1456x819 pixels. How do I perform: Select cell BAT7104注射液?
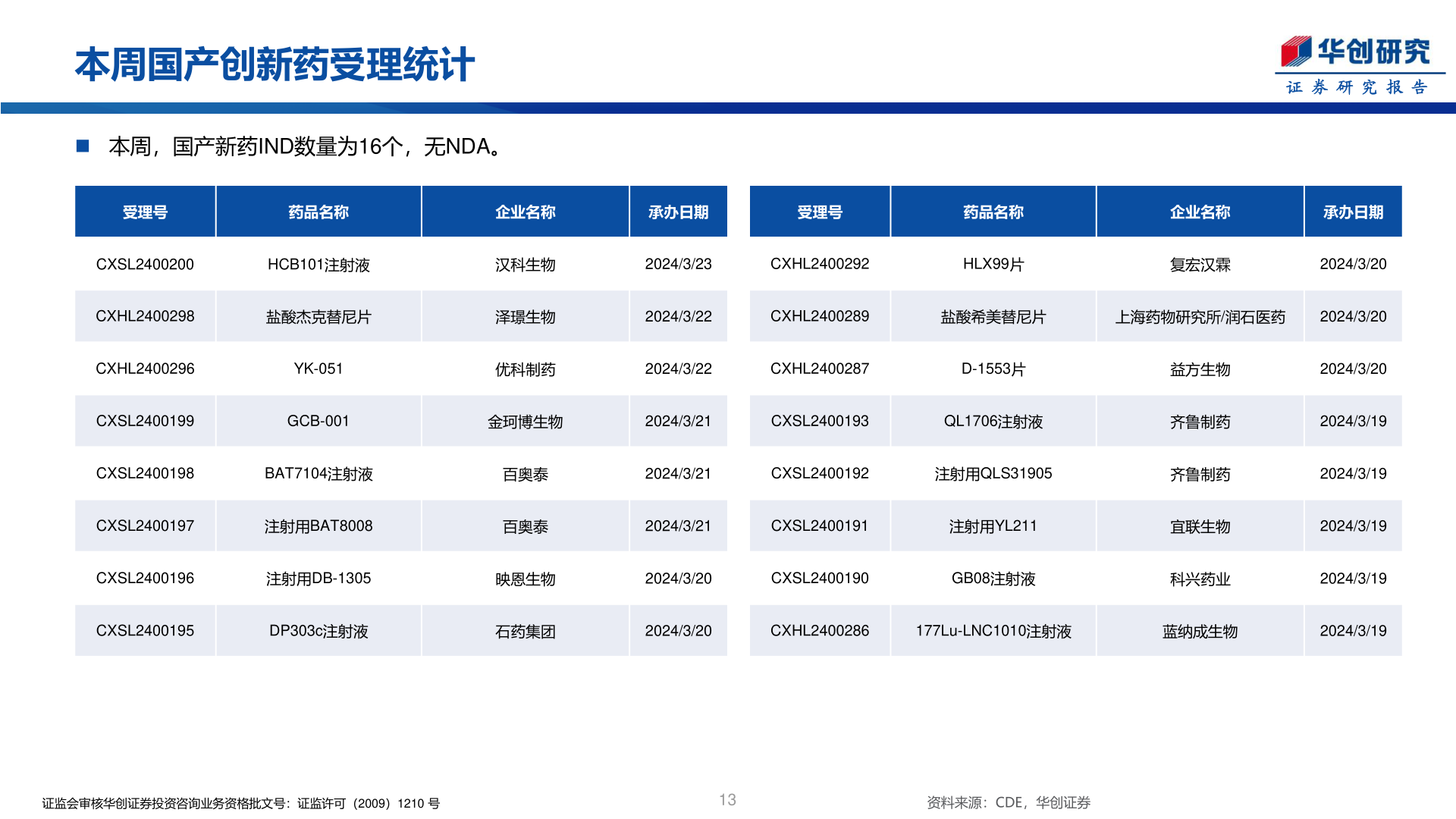coord(318,473)
